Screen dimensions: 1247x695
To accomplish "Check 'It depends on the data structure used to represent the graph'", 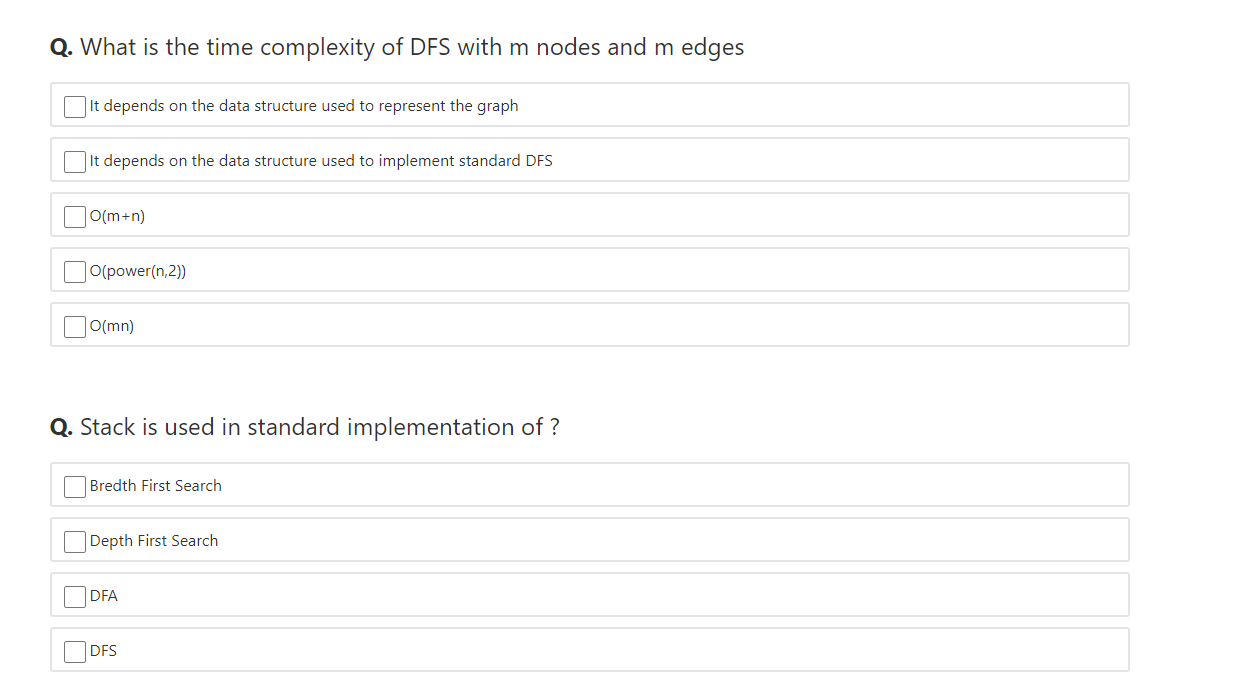I will [74, 106].
